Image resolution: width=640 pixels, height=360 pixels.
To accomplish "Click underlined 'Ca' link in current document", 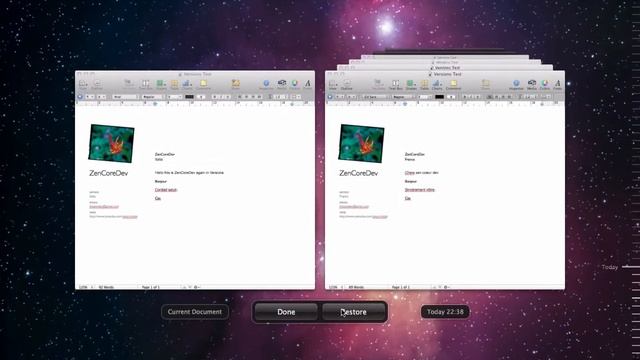I will tap(158, 198).
